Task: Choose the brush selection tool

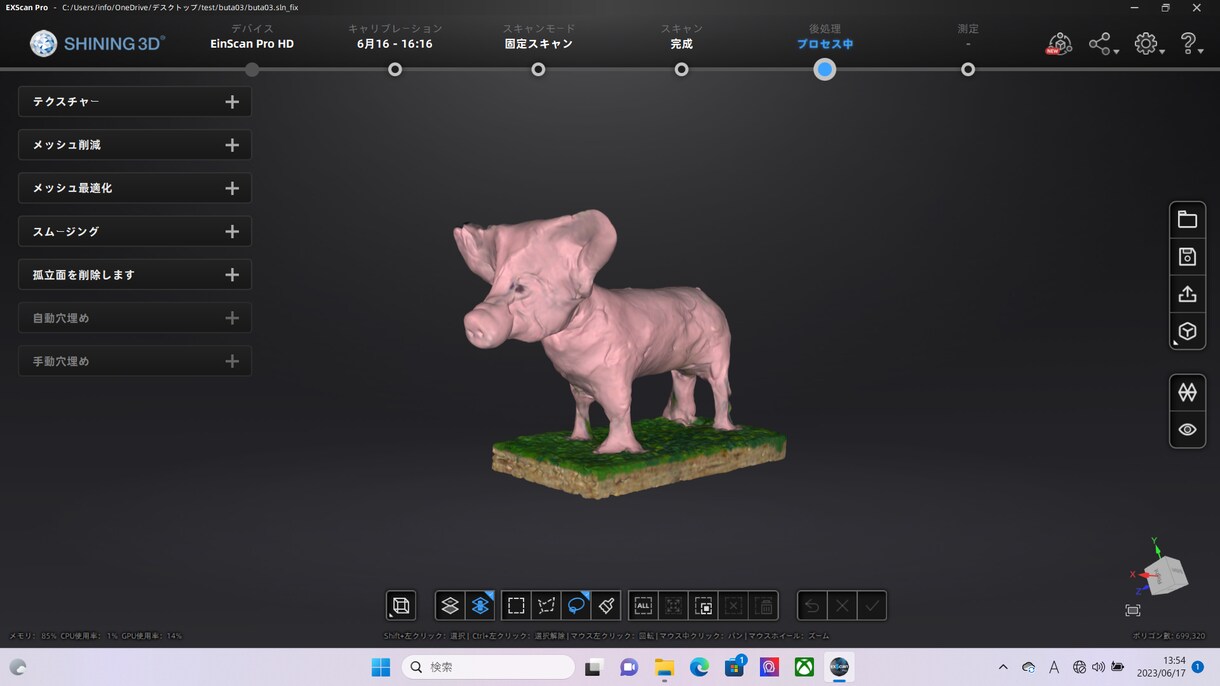Action: (x=606, y=605)
